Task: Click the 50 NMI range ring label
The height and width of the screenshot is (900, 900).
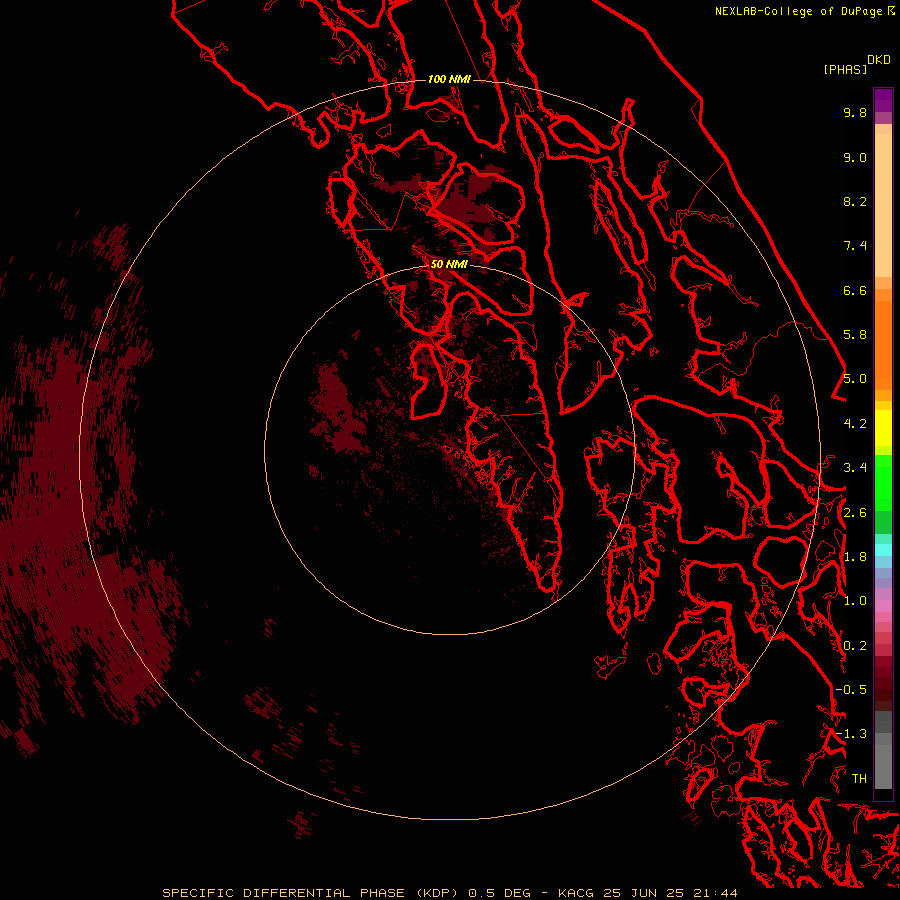Action: pyautogui.click(x=449, y=264)
